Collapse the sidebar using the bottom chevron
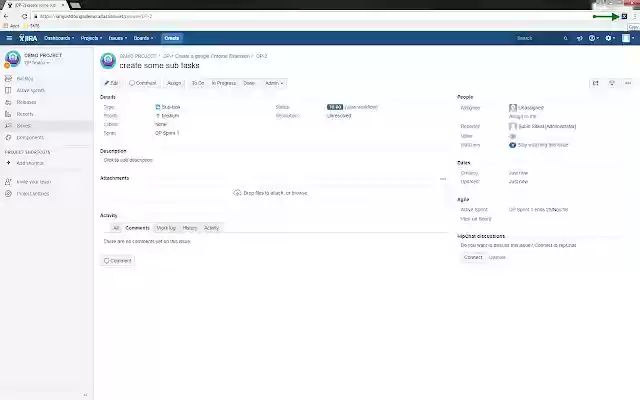Screen dimensions: 640x400 tap(85, 394)
